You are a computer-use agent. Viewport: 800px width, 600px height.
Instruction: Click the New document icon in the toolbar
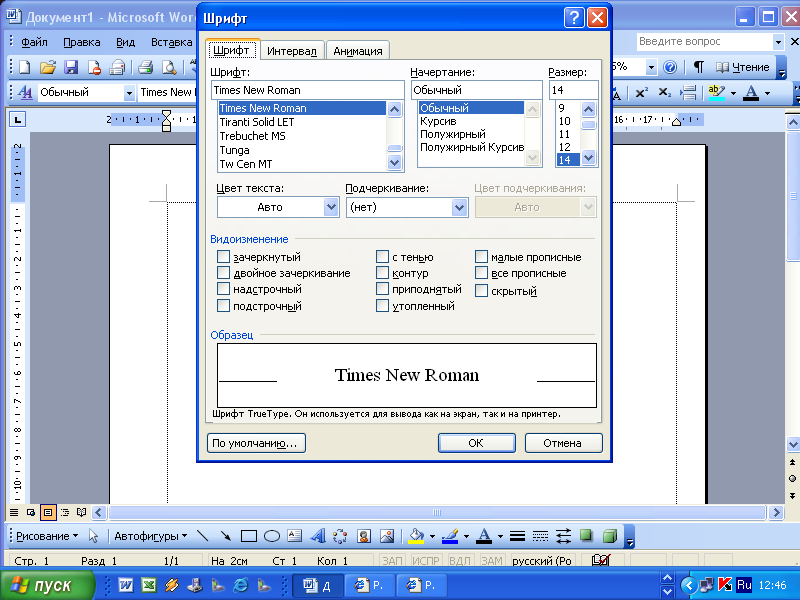[x=24, y=67]
